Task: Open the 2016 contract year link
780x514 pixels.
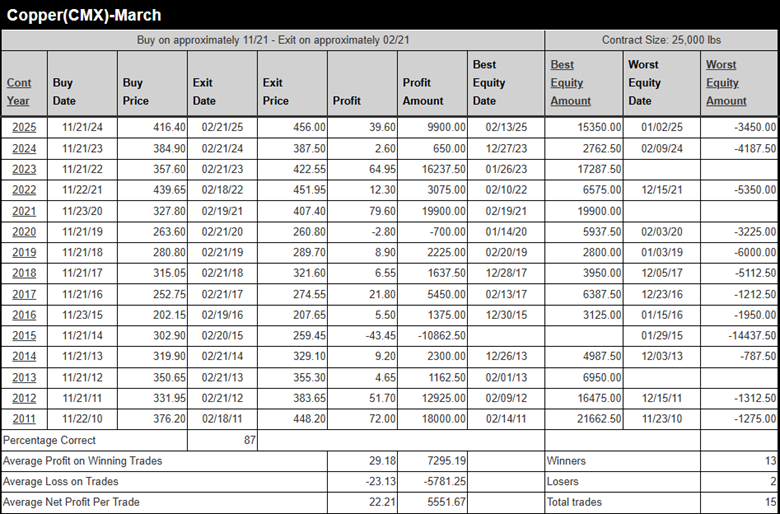Action: [24, 314]
